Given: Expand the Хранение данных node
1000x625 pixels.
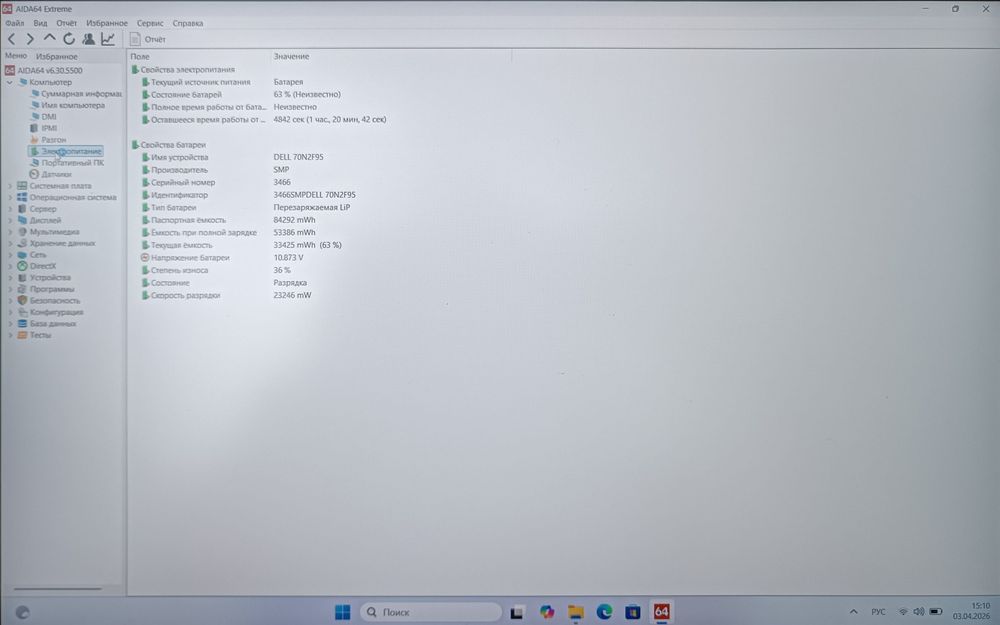Looking at the screenshot, I should point(10,244).
